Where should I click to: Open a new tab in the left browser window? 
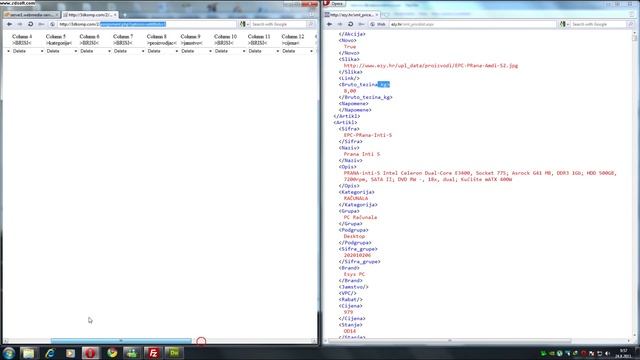124,15
